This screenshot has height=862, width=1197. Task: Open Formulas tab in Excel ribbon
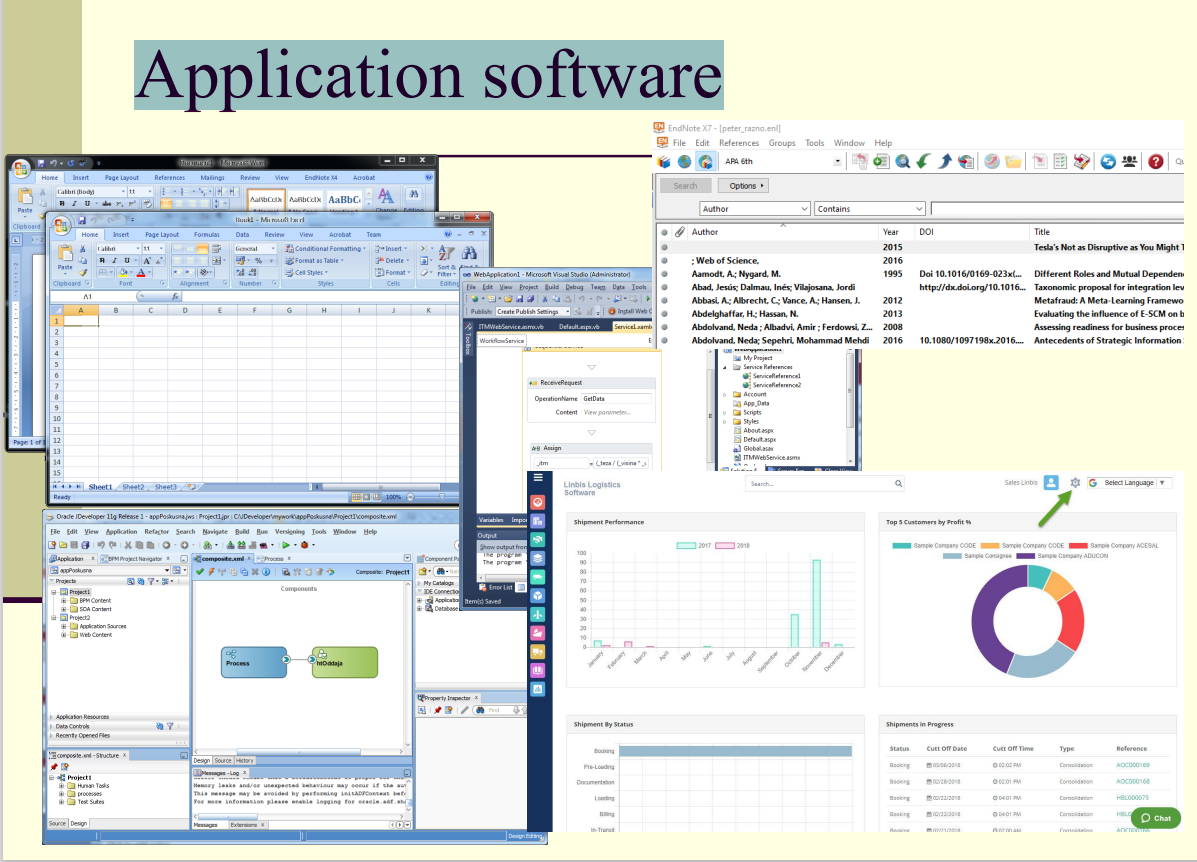click(x=207, y=234)
